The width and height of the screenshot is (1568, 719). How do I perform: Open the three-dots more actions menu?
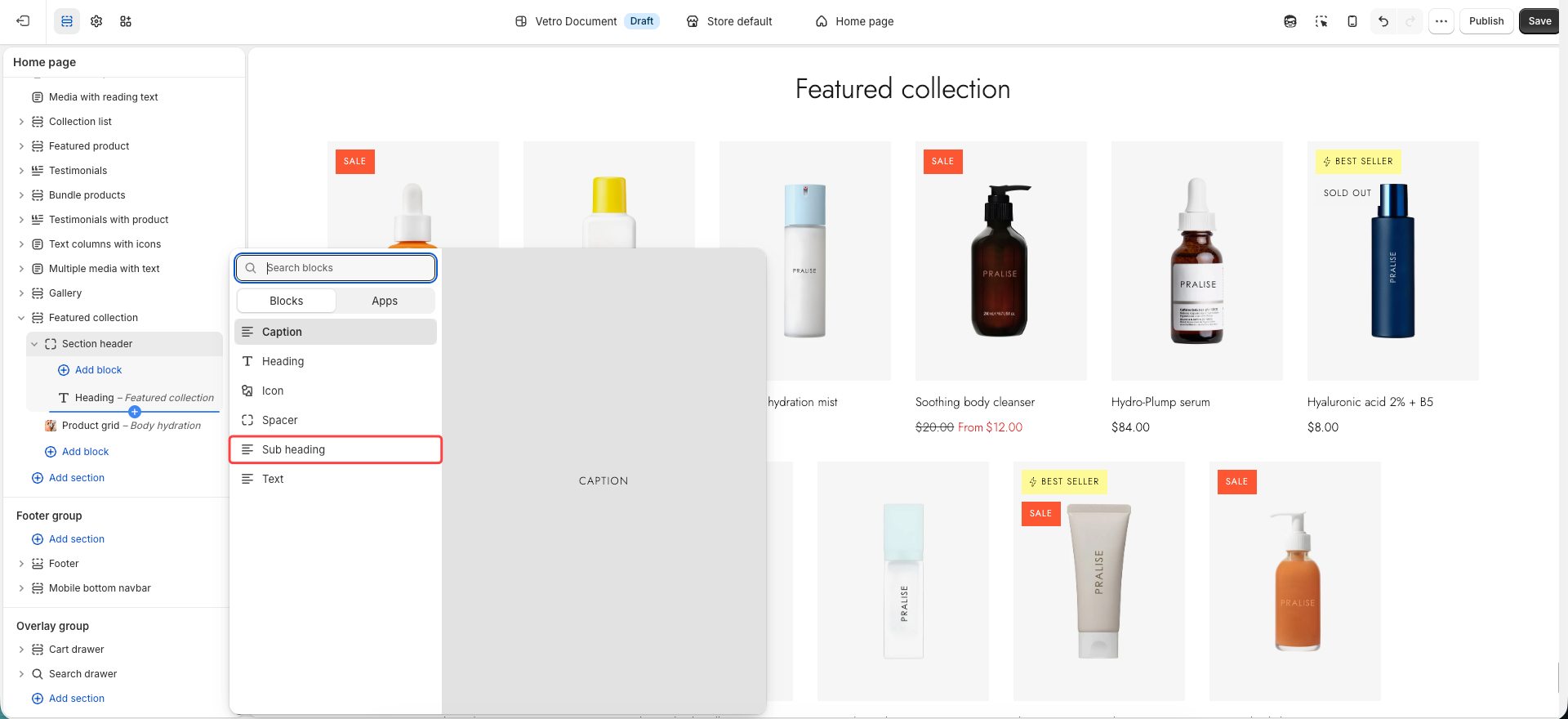click(x=1441, y=21)
